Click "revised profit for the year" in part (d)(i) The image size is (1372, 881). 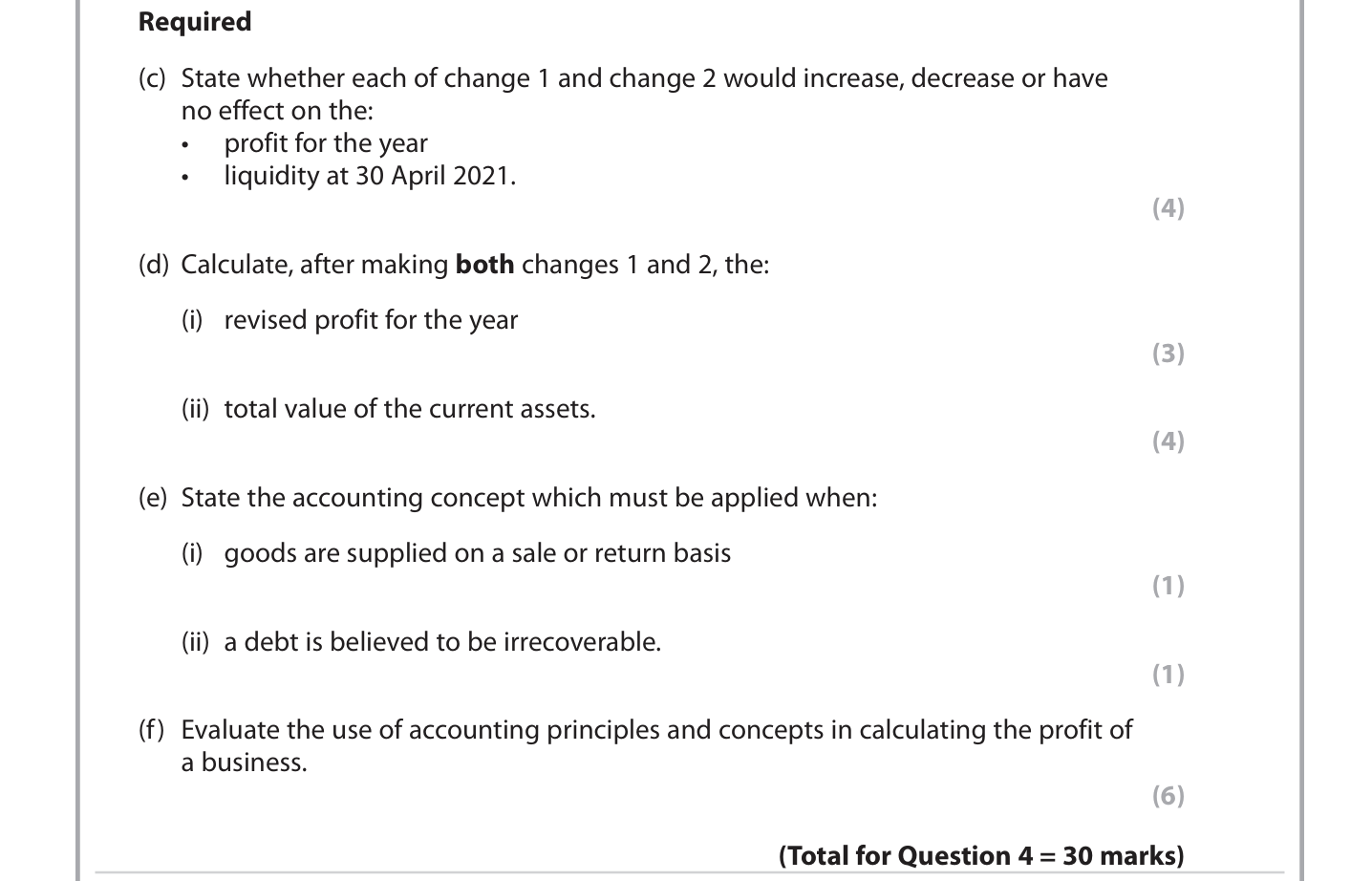(371, 320)
